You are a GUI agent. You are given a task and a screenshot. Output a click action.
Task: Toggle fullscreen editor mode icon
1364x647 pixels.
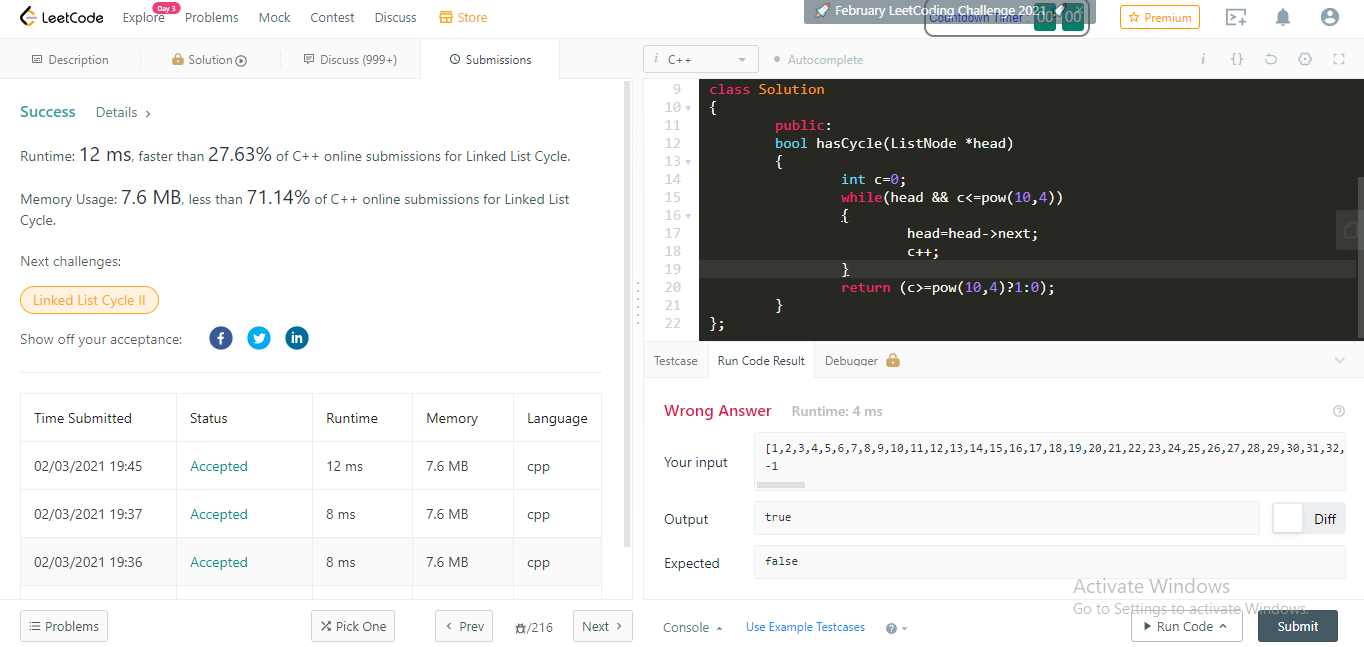(x=1339, y=60)
